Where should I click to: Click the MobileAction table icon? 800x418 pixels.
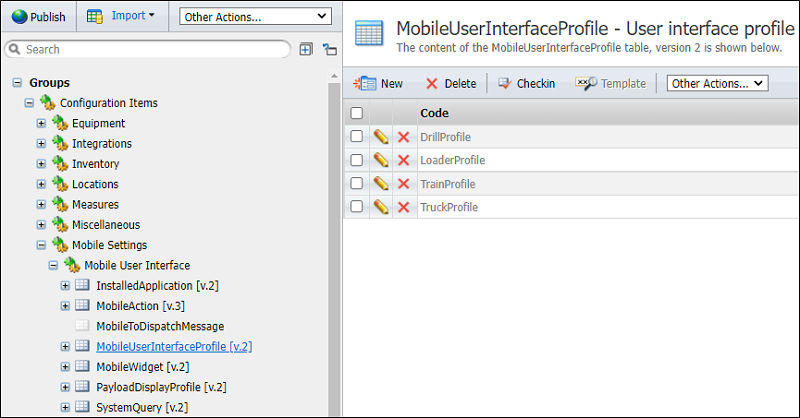[x=82, y=305]
